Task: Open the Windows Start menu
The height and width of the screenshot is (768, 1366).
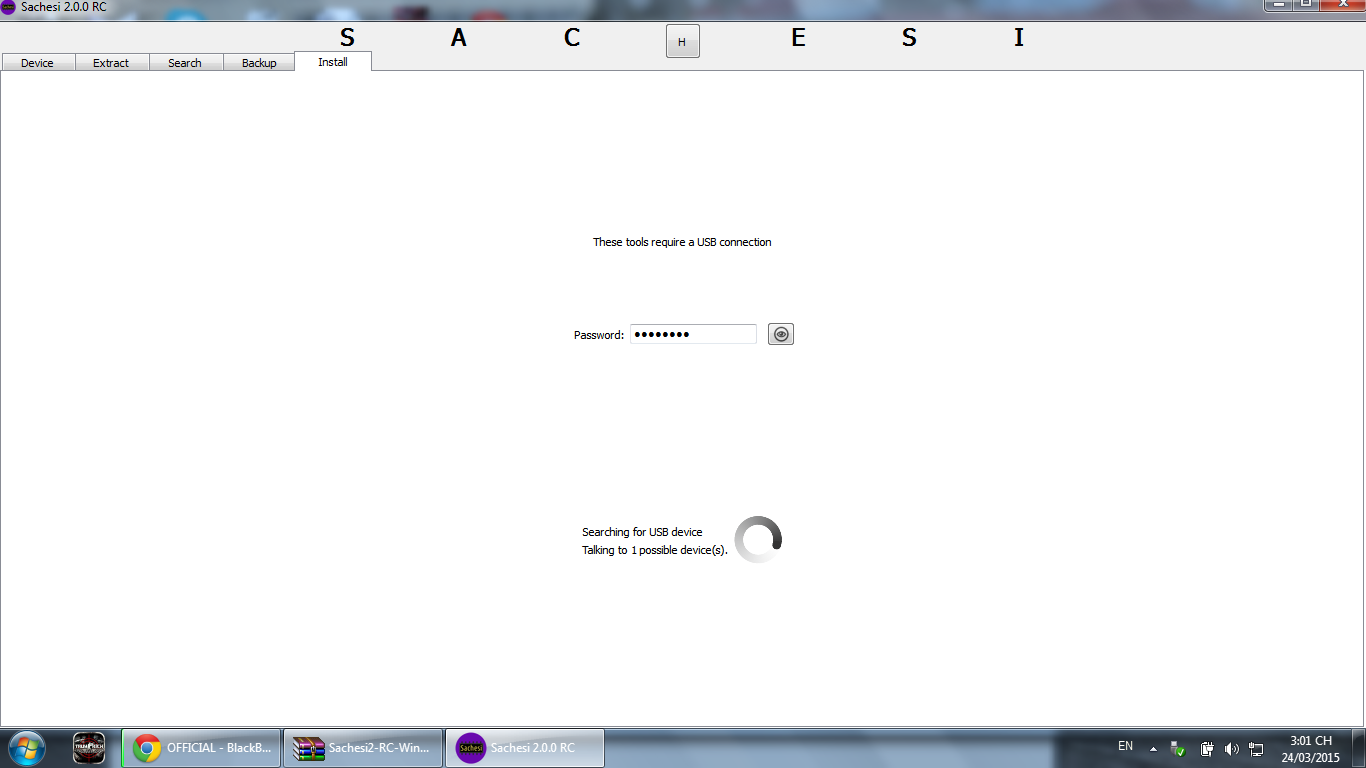Action: [26, 747]
